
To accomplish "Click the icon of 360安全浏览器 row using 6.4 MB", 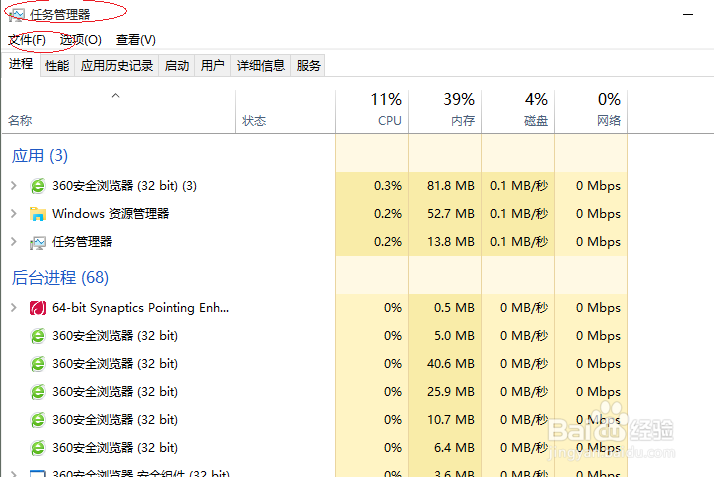I will click(x=38, y=448).
